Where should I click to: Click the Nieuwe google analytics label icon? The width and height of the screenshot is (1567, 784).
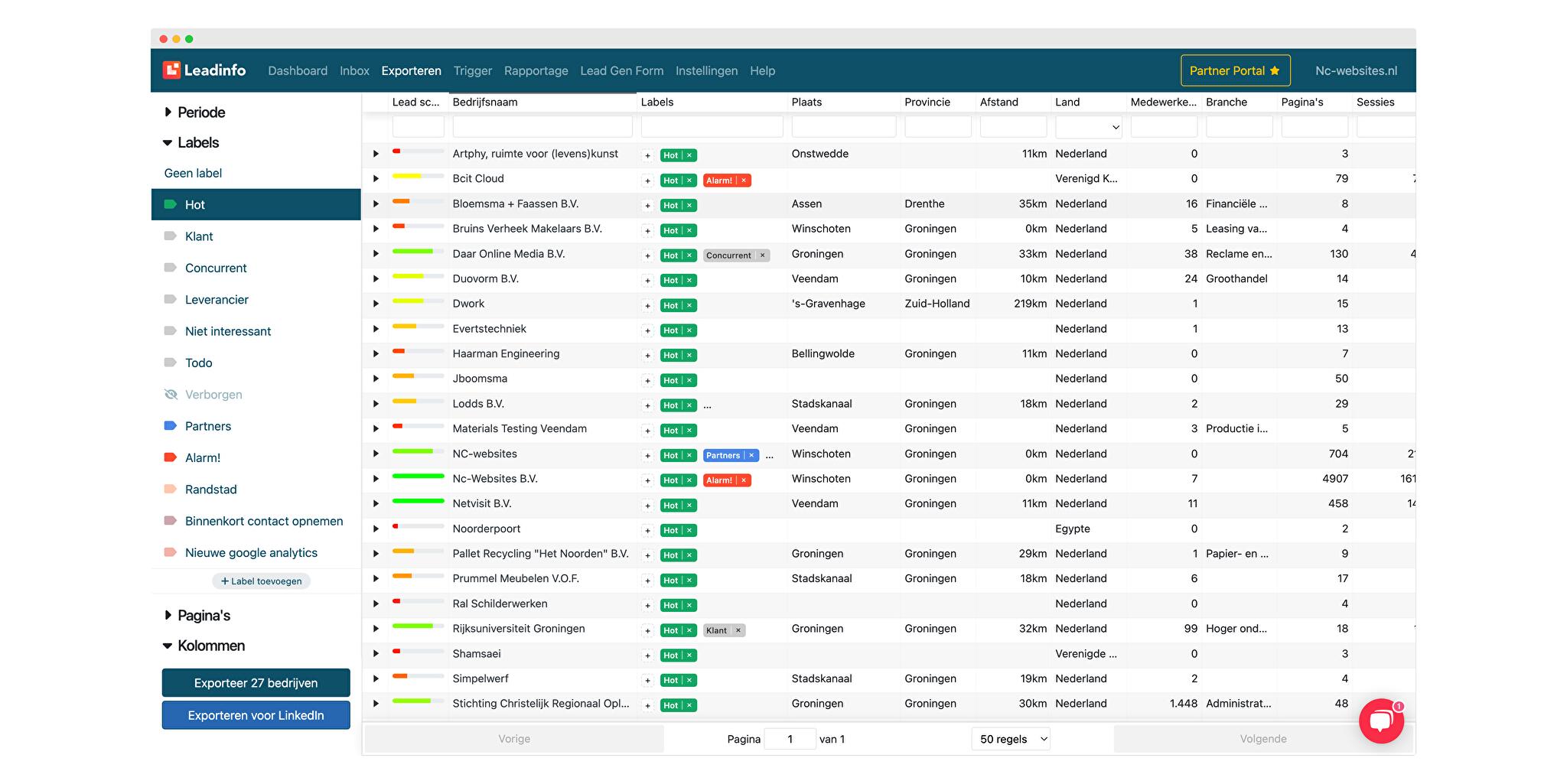pyautogui.click(x=171, y=552)
